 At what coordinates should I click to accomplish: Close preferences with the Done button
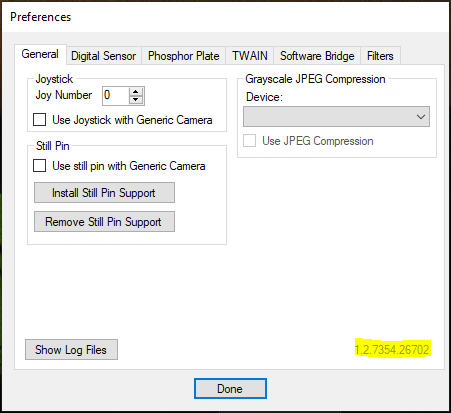(x=230, y=389)
